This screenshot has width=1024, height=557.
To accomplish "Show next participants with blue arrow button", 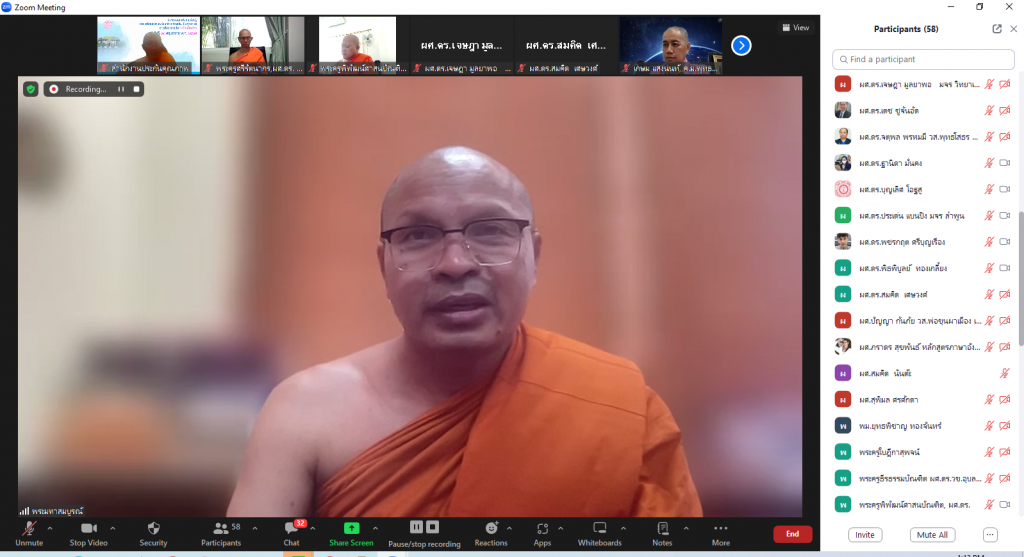I will pyautogui.click(x=741, y=45).
